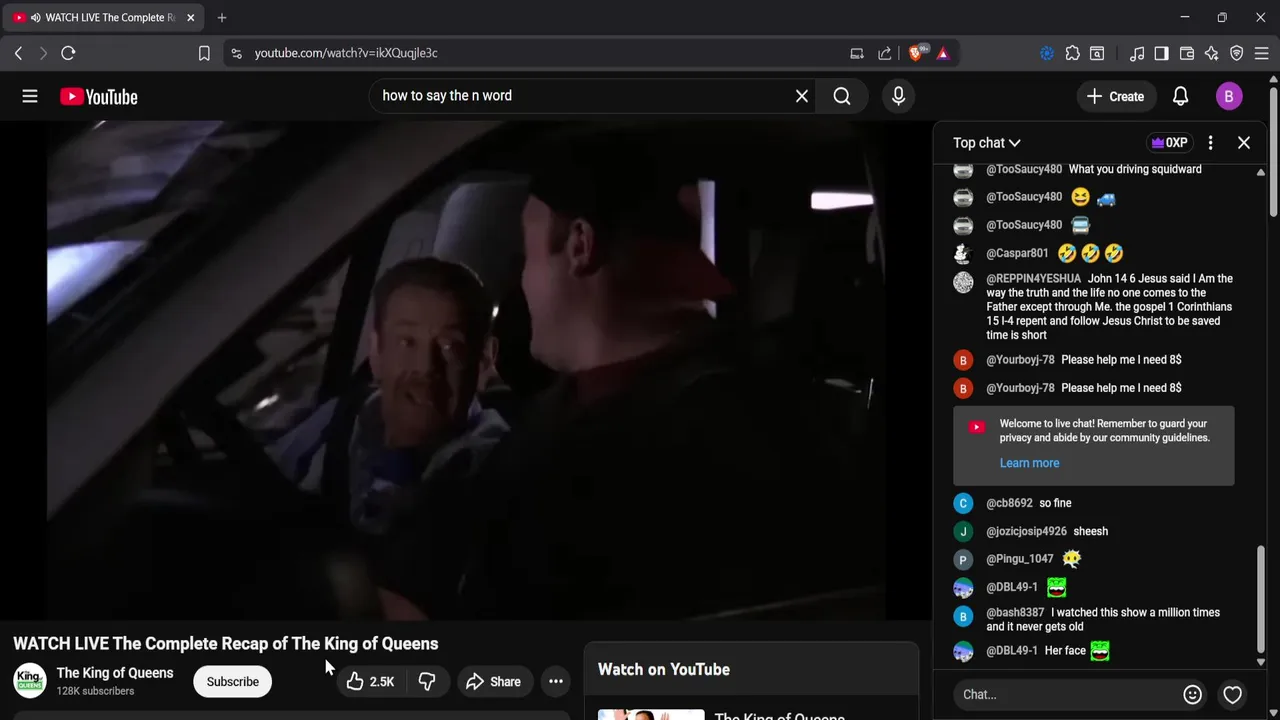Open the account avatar menu

tap(1229, 96)
